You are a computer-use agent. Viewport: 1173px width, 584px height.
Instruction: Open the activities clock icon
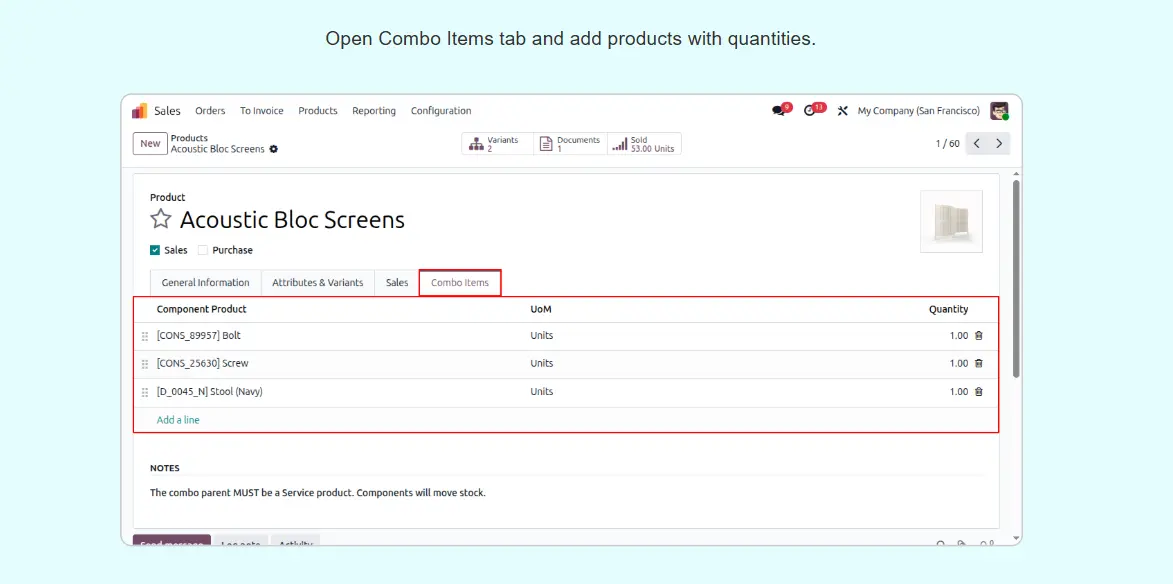tap(811, 111)
